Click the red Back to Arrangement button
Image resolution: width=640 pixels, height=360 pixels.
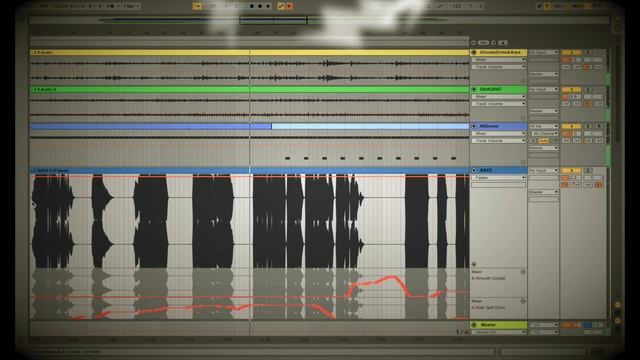(x=289, y=6)
